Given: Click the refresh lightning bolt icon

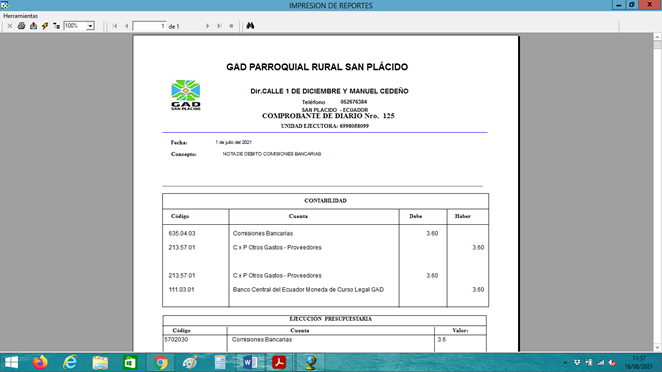Looking at the screenshot, I should click(45, 26).
